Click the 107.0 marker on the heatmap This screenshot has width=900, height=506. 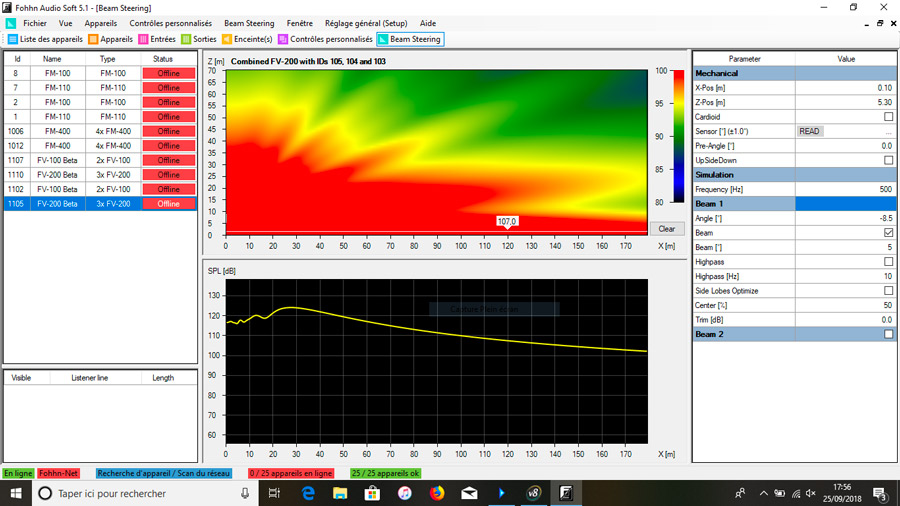coord(507,221)
